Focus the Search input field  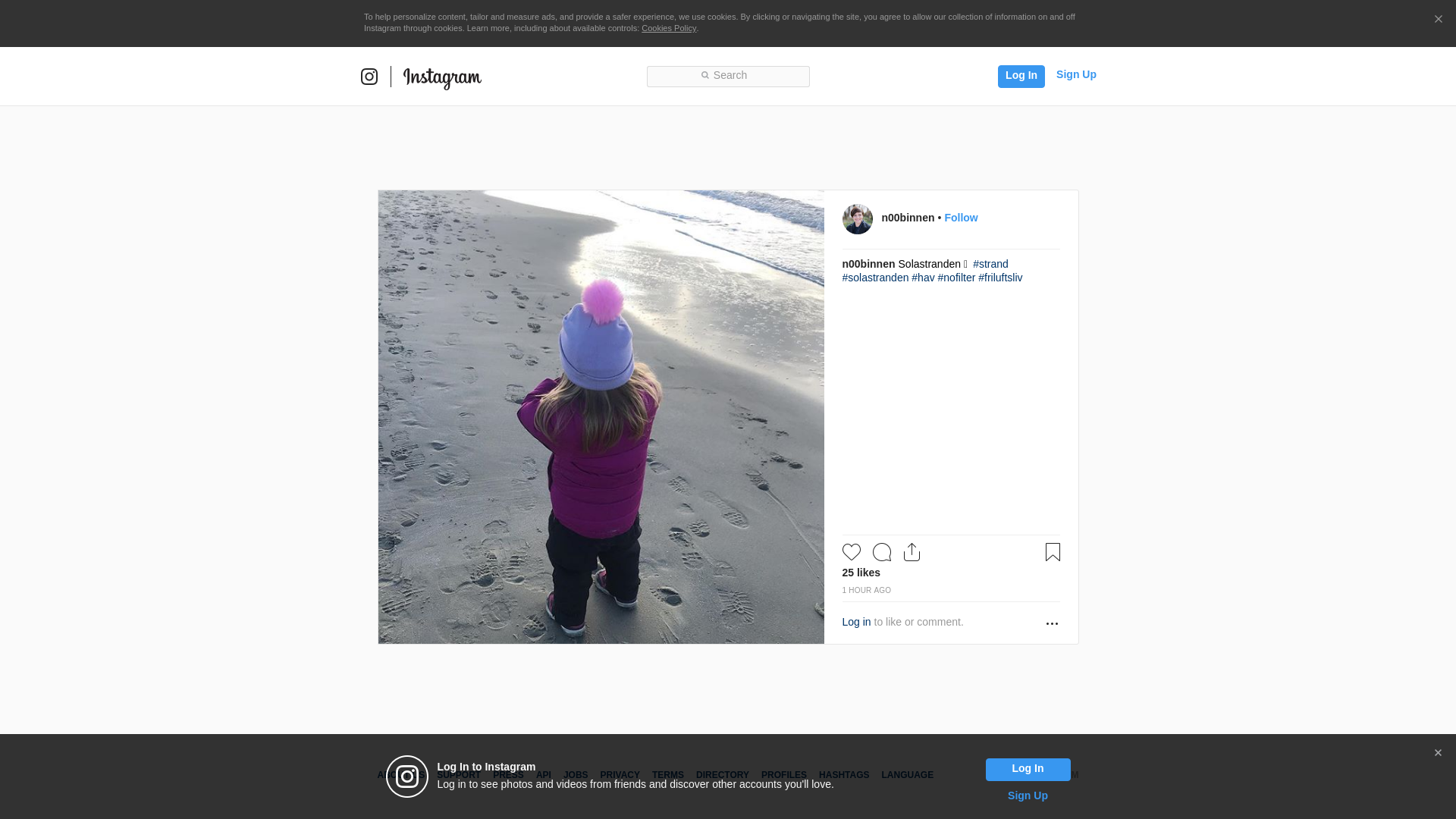click(728, 76)
